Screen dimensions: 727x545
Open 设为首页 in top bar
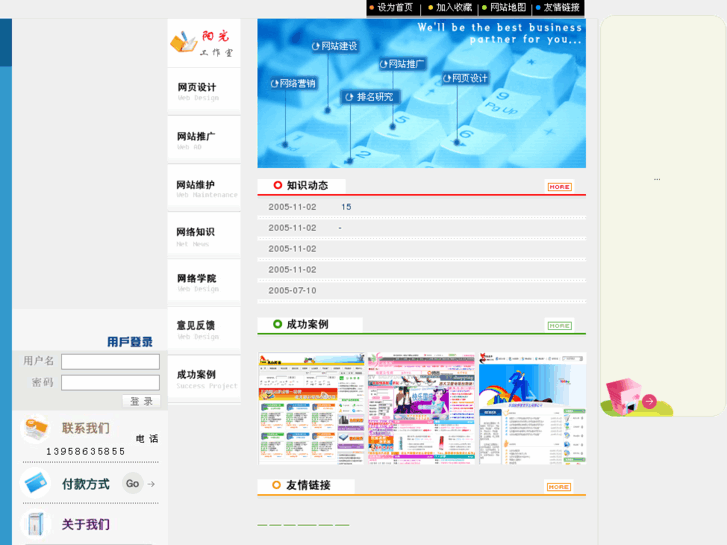pyautogui.click(x=394, y=7)
